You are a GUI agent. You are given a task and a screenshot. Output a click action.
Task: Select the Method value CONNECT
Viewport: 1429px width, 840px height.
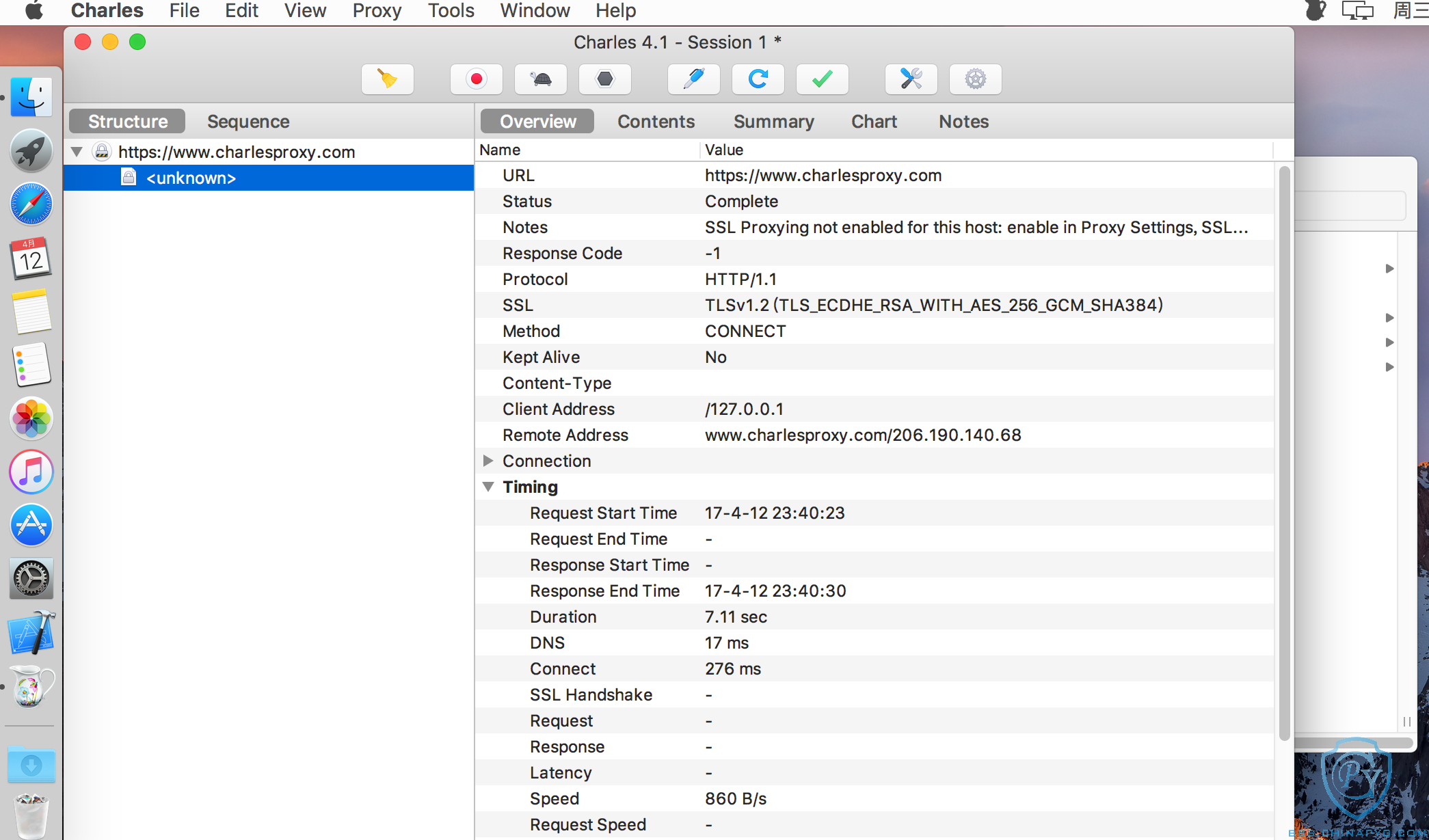tap(745, 331)
